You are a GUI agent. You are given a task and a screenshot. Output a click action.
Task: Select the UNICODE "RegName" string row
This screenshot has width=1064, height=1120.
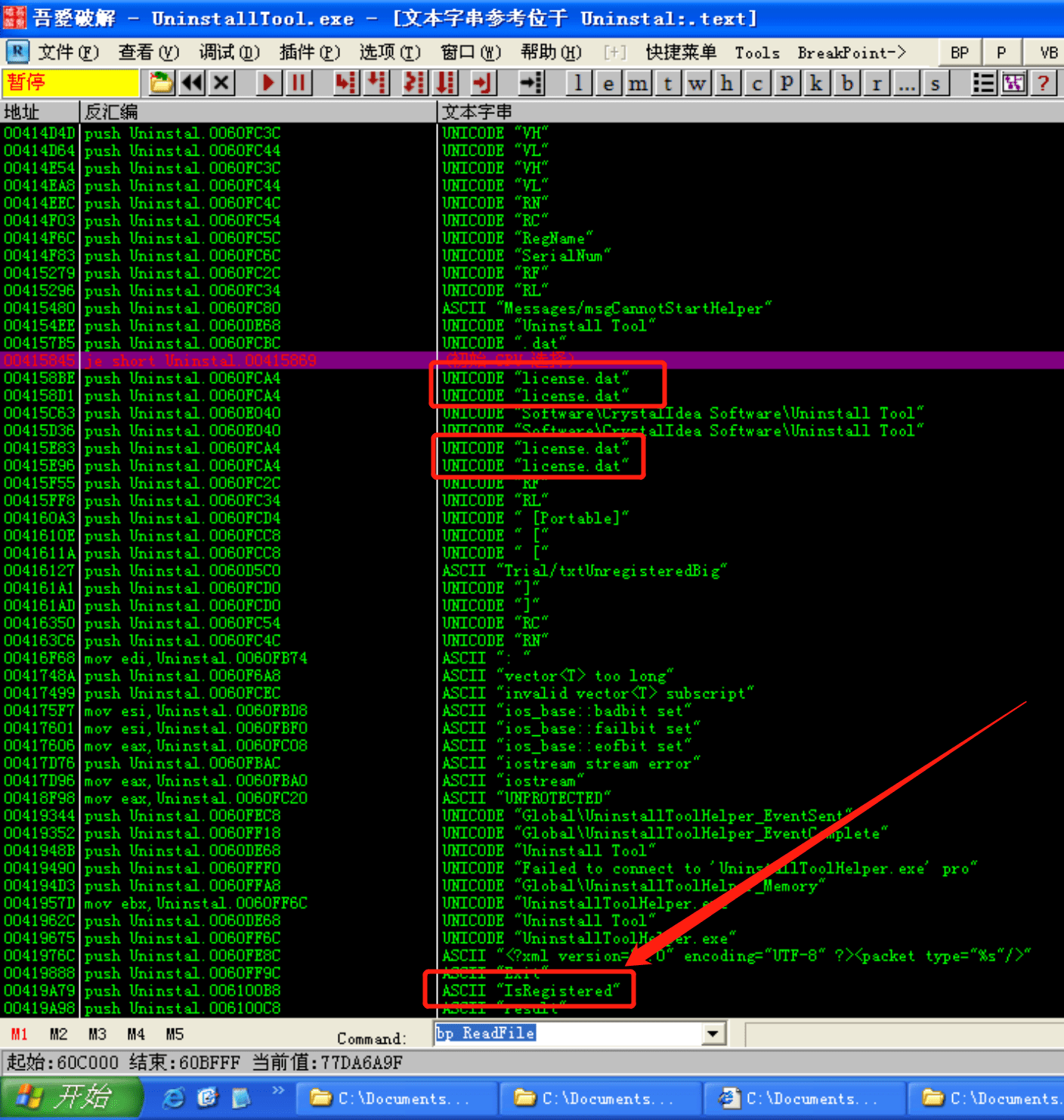pos(532,238)
